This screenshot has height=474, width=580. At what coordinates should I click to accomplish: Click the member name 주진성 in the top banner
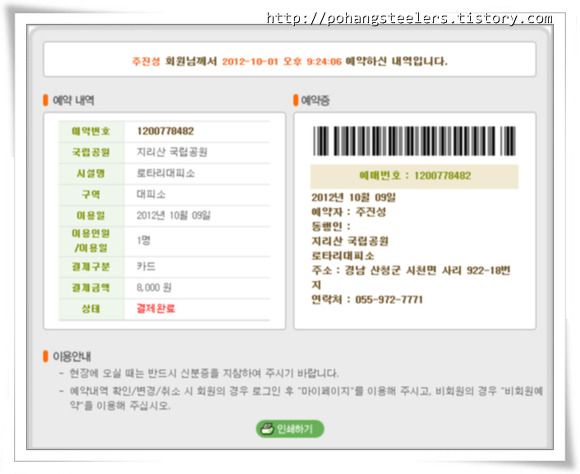(x=146, y=61)
